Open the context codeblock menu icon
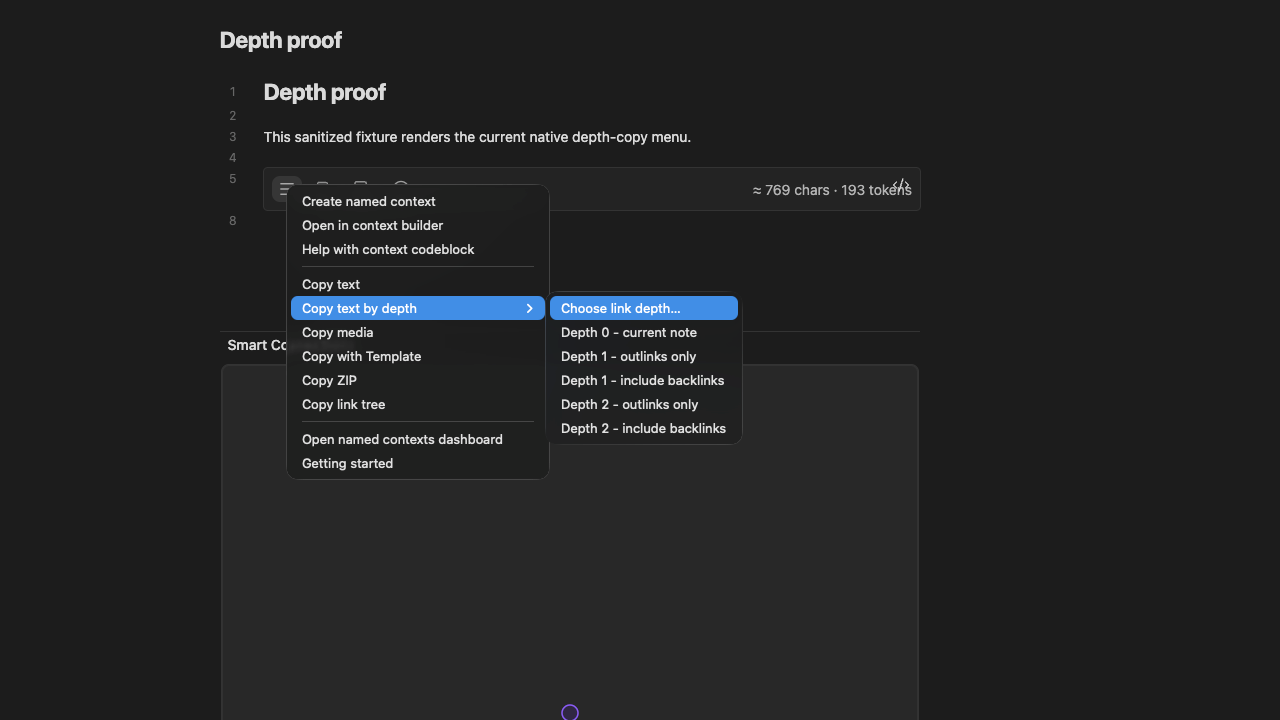This screenshot has width=1280, height=720. [286, 188]
